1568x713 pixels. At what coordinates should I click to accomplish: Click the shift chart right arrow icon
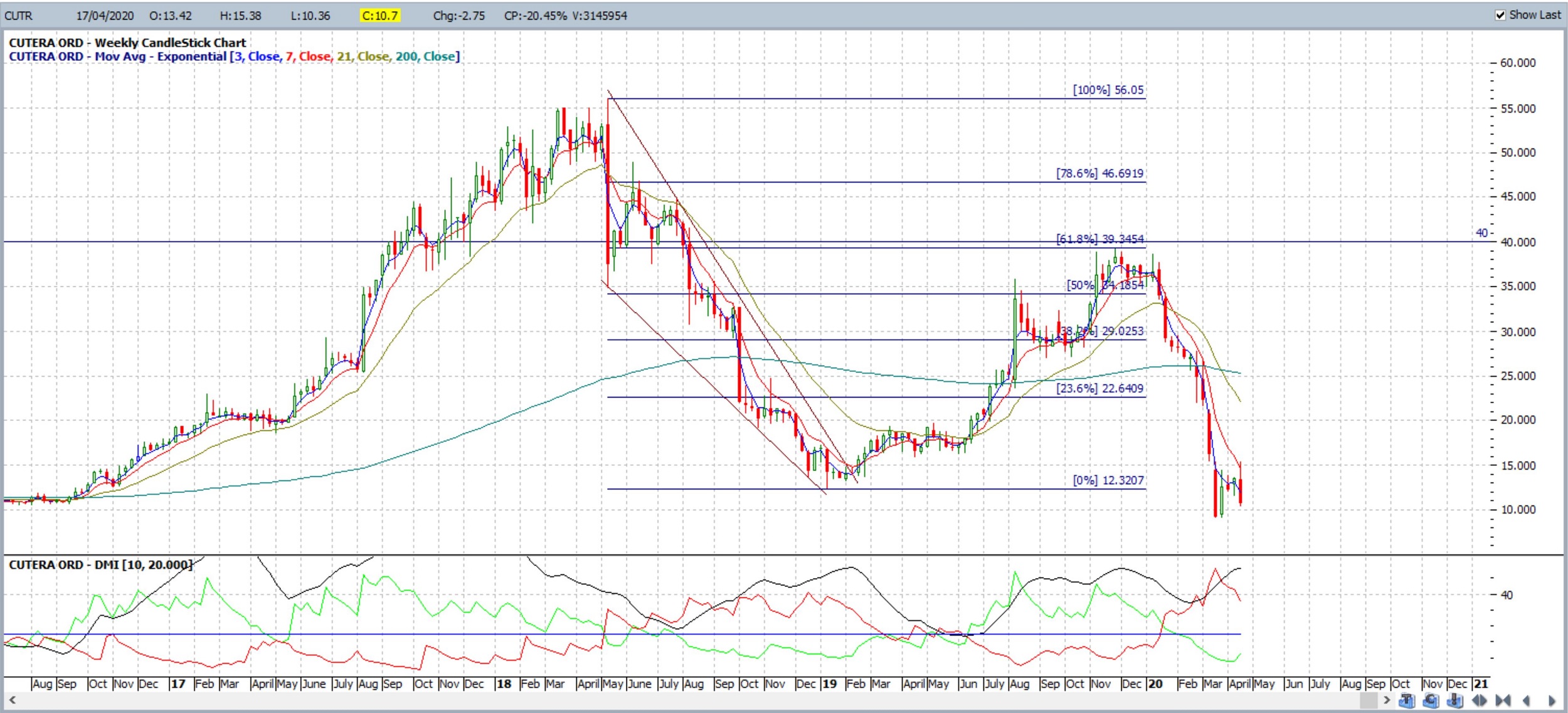(1552, 700)
